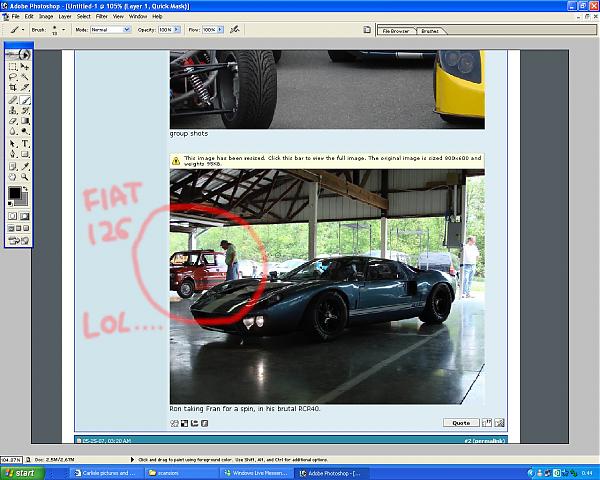Image resolution: width=600 pixels, height=480 pixels.
Task: Switch to Full Screen with menu bar
Action: click(x=19, y=229)
